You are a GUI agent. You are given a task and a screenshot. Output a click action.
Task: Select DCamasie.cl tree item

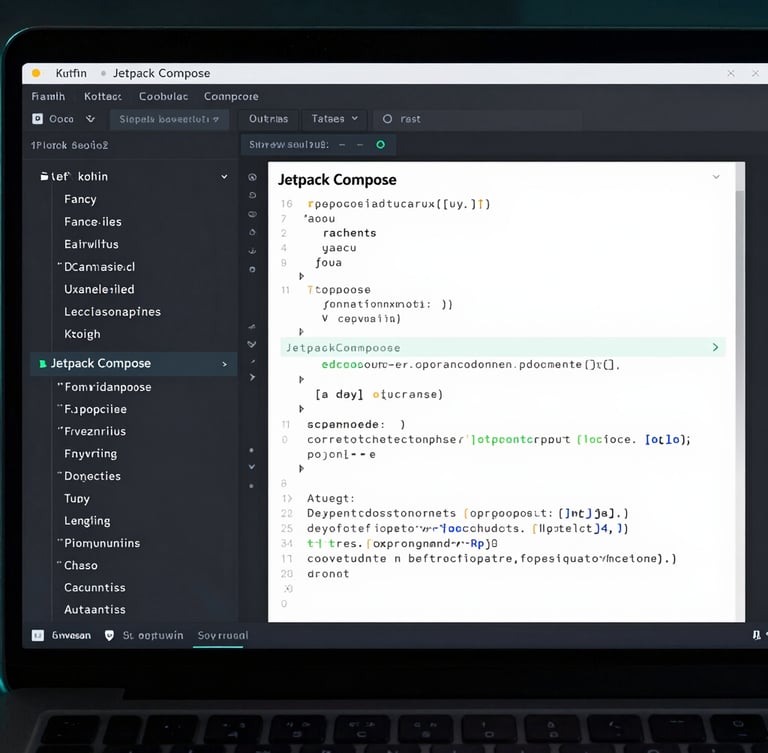[99, 267]
